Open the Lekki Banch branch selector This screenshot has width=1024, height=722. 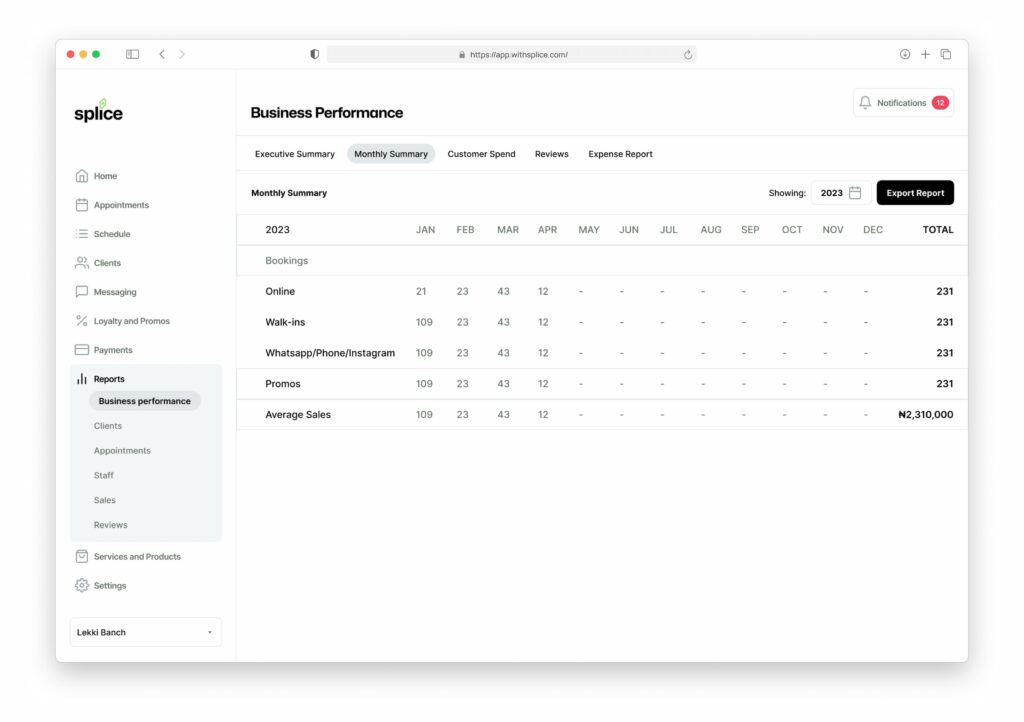[145, 632]
